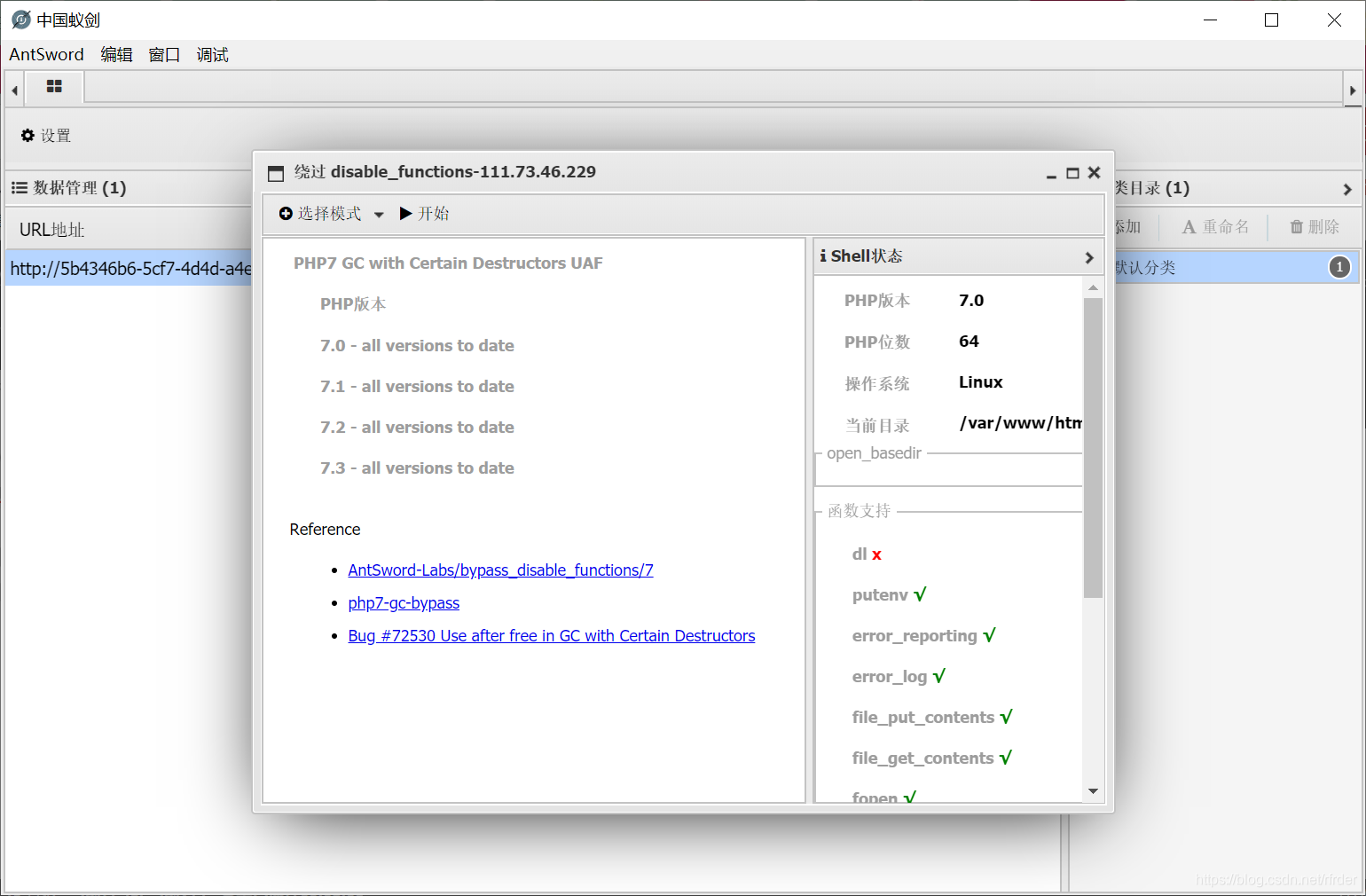1366x896 pixels.
Task: Open the php7-gc-bypass link
Action: click(x=404, y=603)
